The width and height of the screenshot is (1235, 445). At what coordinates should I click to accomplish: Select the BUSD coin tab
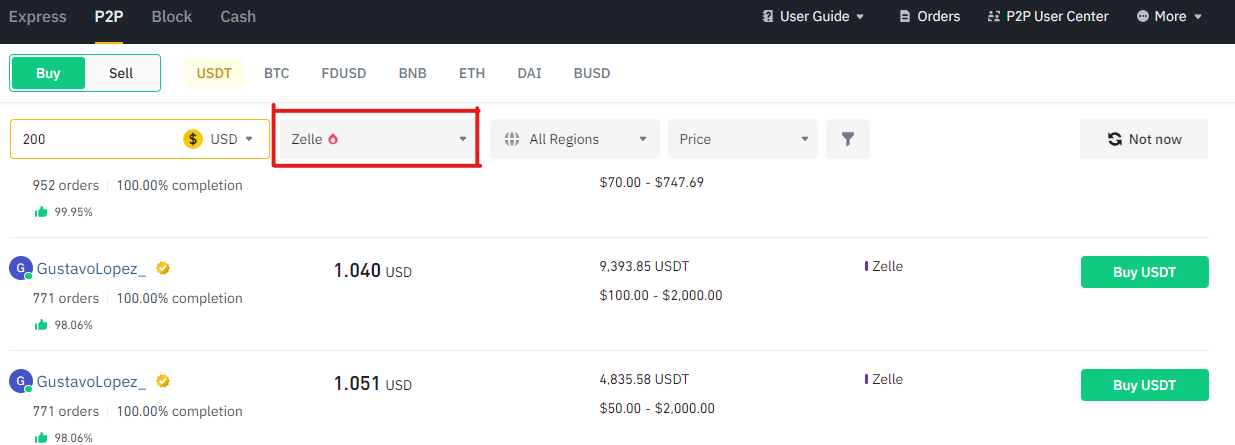click(x=592, y=73)
